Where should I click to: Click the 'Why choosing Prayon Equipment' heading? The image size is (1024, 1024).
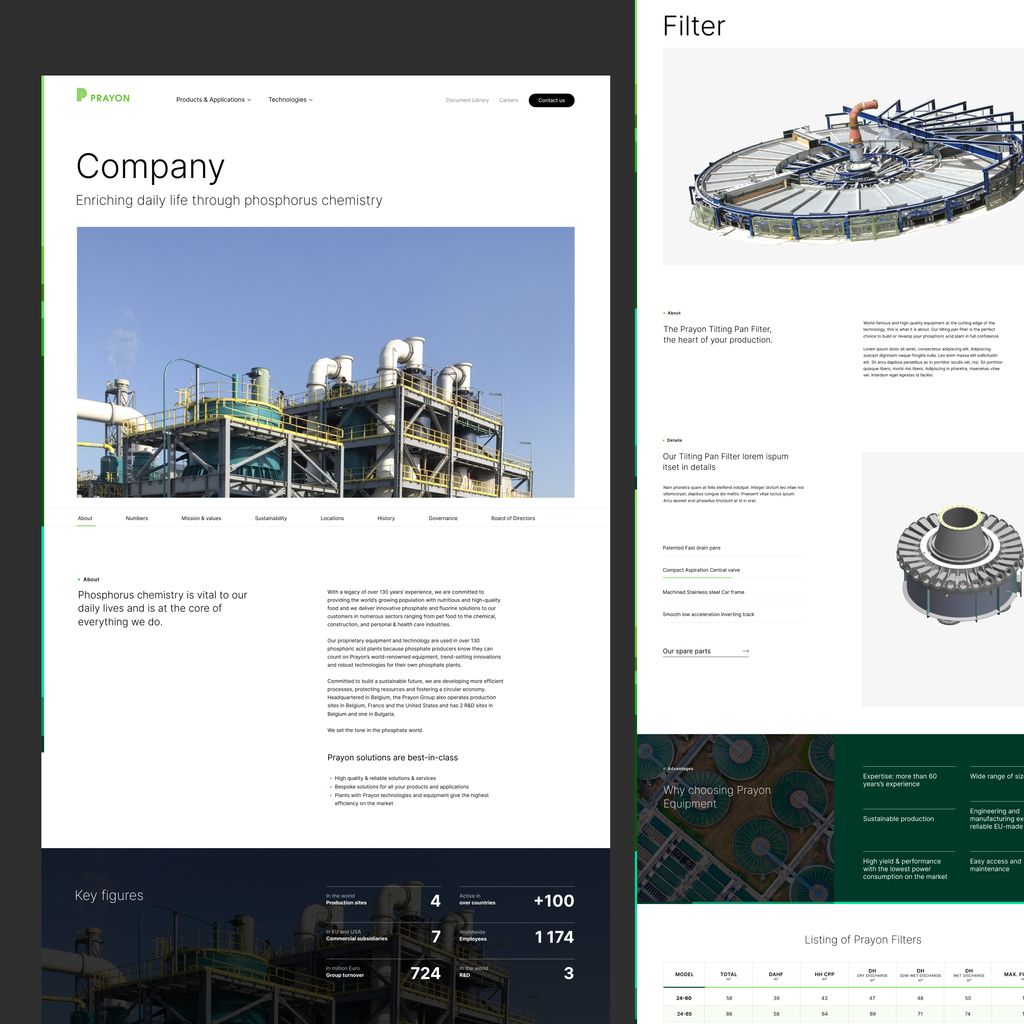tap(717, 797)
